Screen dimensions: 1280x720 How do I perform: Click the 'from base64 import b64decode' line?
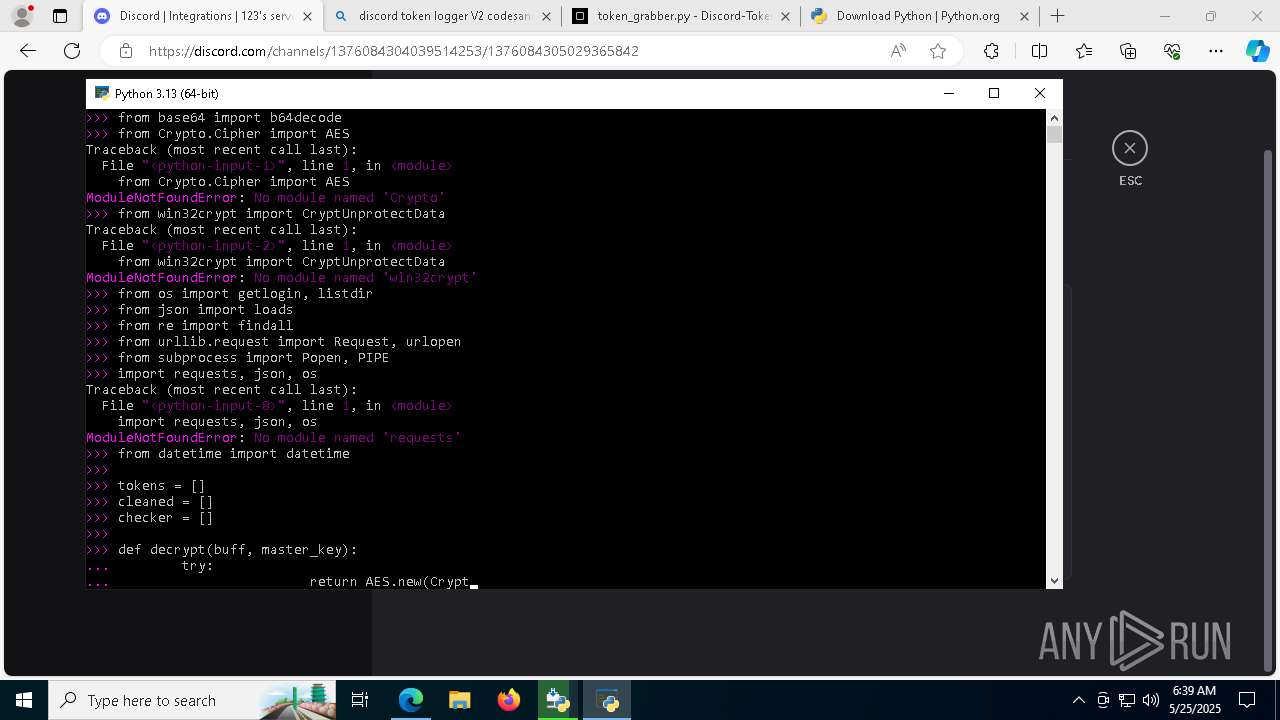point(230,118)
